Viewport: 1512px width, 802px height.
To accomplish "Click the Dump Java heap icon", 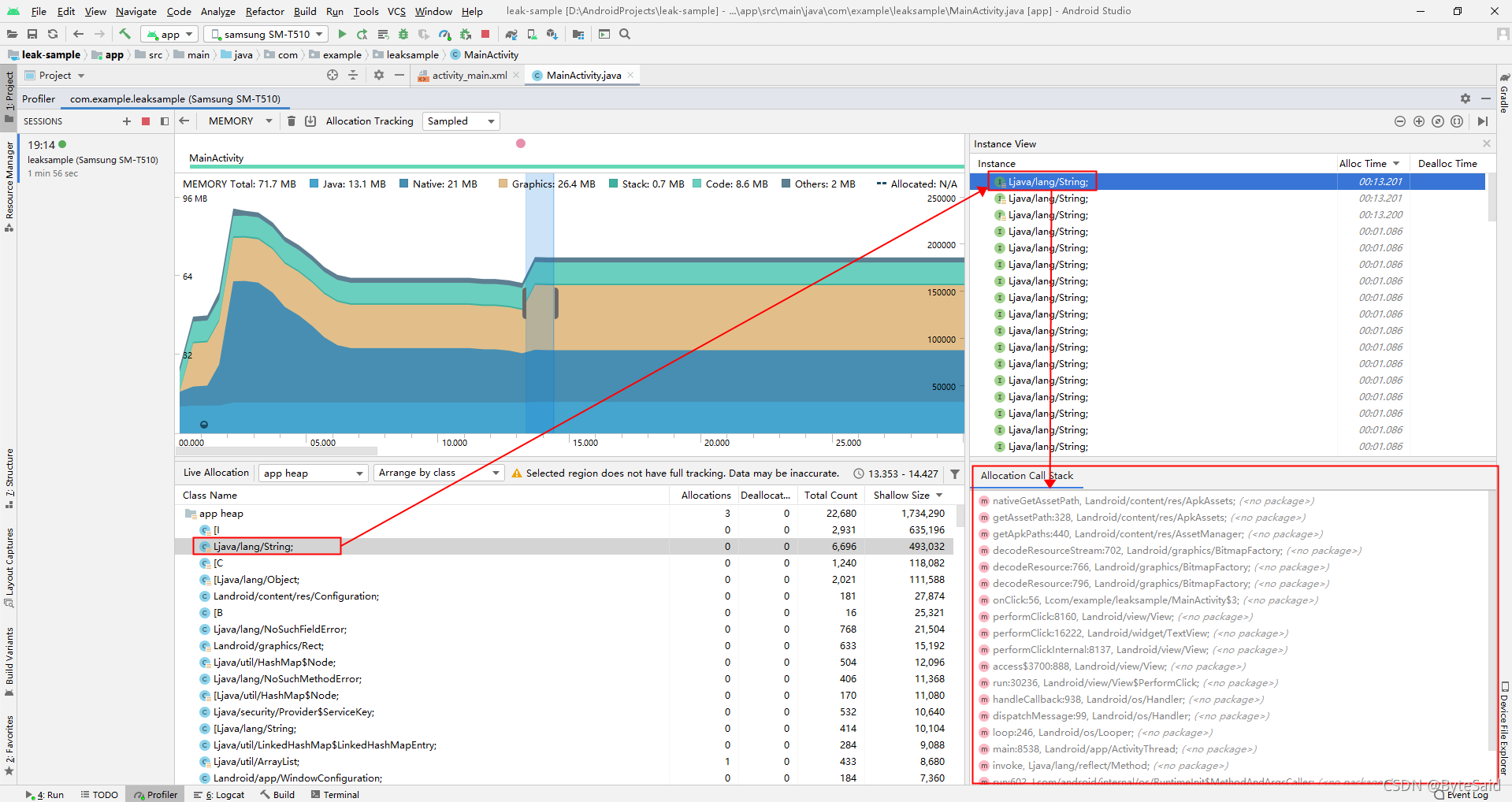I will [x=310, y=121].
